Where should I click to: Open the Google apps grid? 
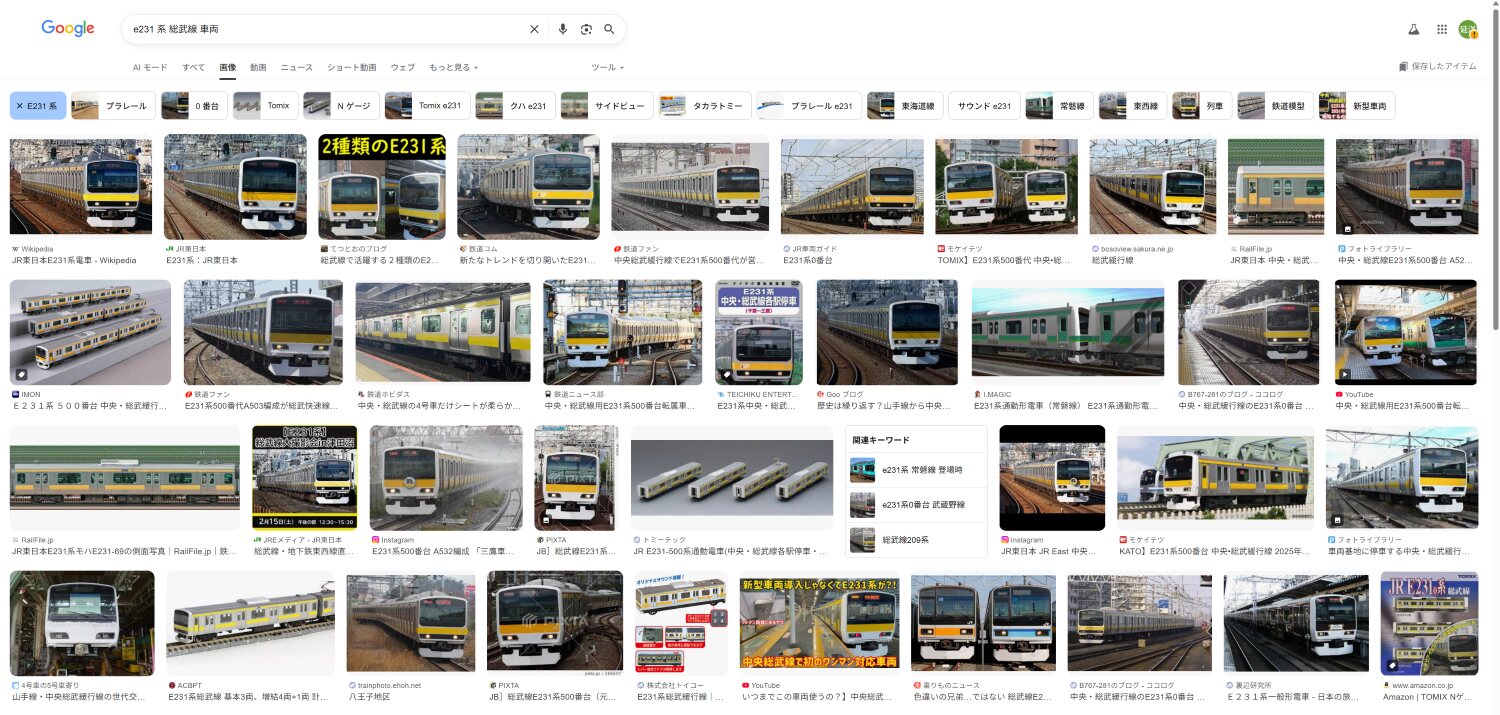point(1442,30)
